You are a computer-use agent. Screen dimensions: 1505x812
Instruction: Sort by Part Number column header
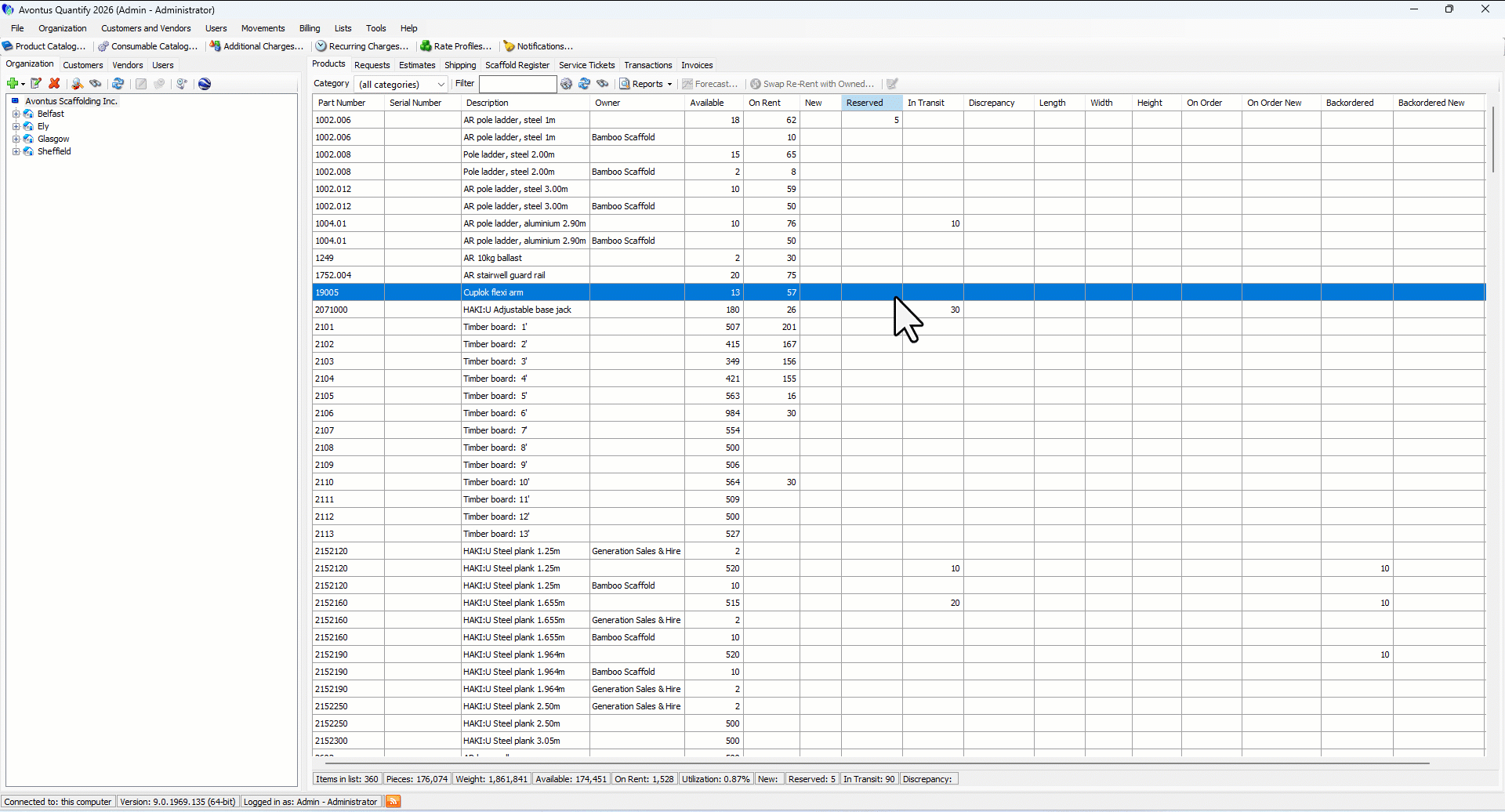[x=348, y=103]
